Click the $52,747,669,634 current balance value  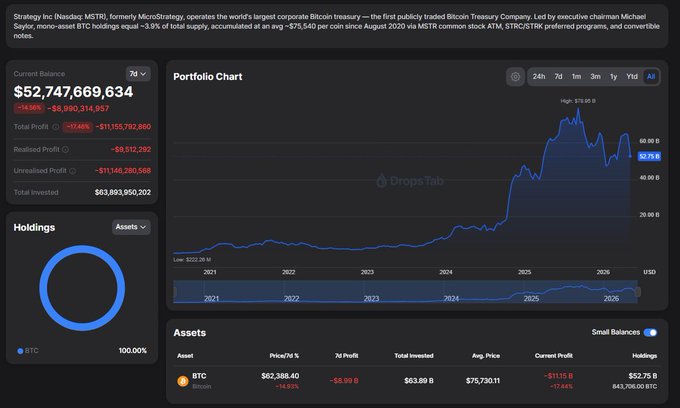coord(73,92)
